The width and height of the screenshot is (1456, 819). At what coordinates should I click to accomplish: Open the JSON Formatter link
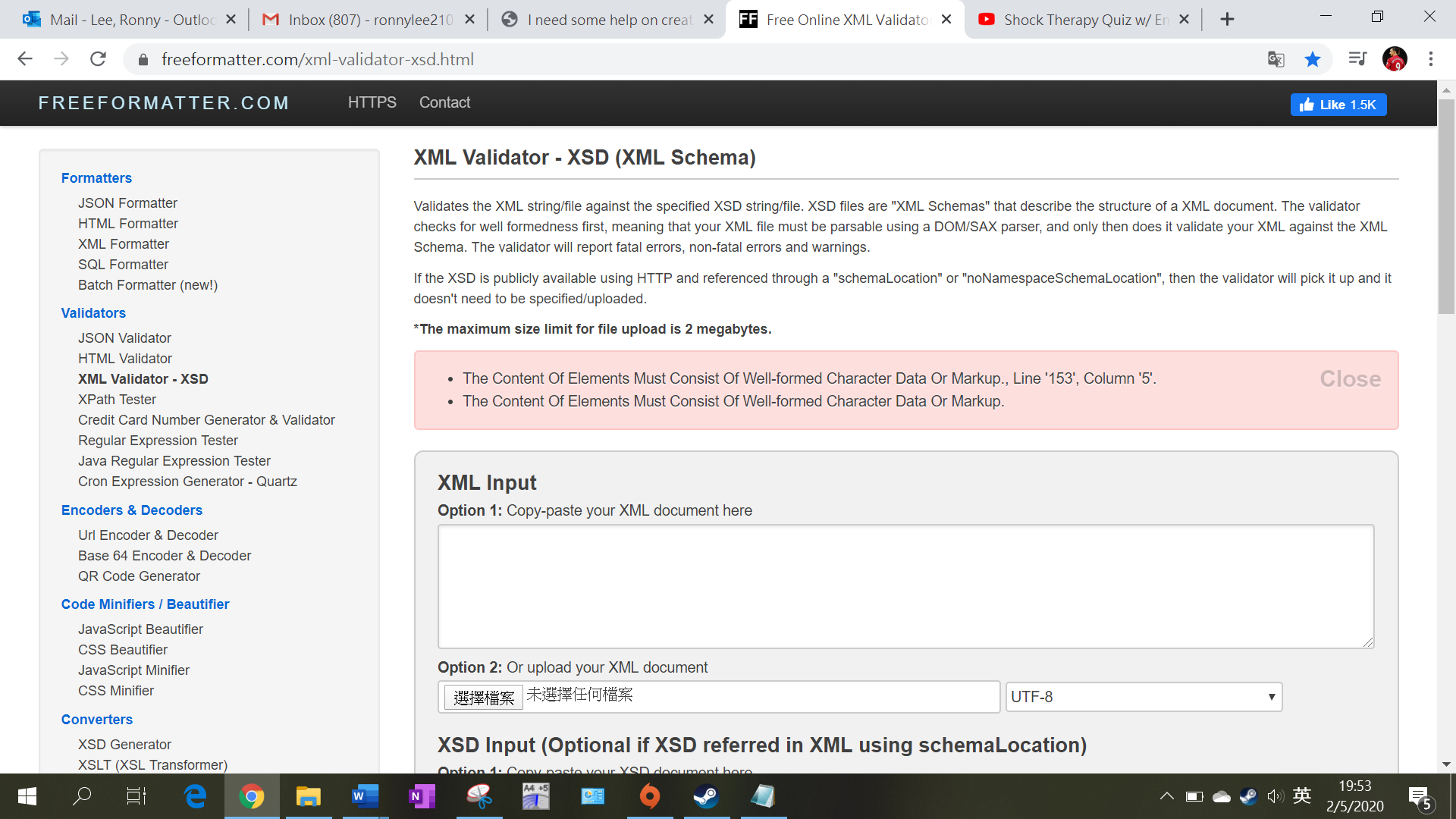(127, 203)
